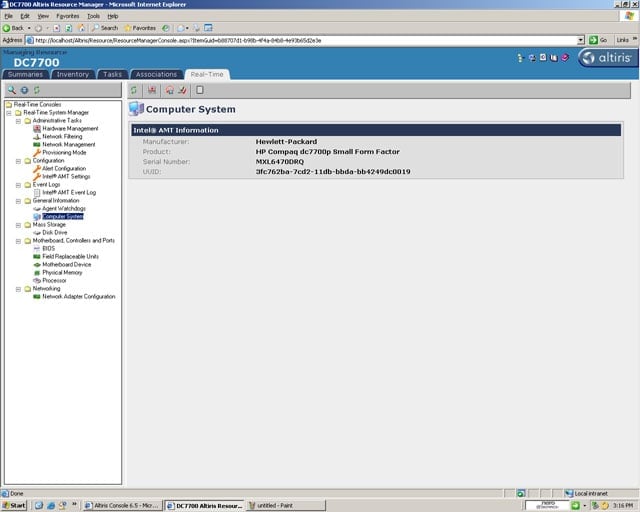Click the IE Refresh page icon
Screen dimensions: 640x512
pos(69,28)
